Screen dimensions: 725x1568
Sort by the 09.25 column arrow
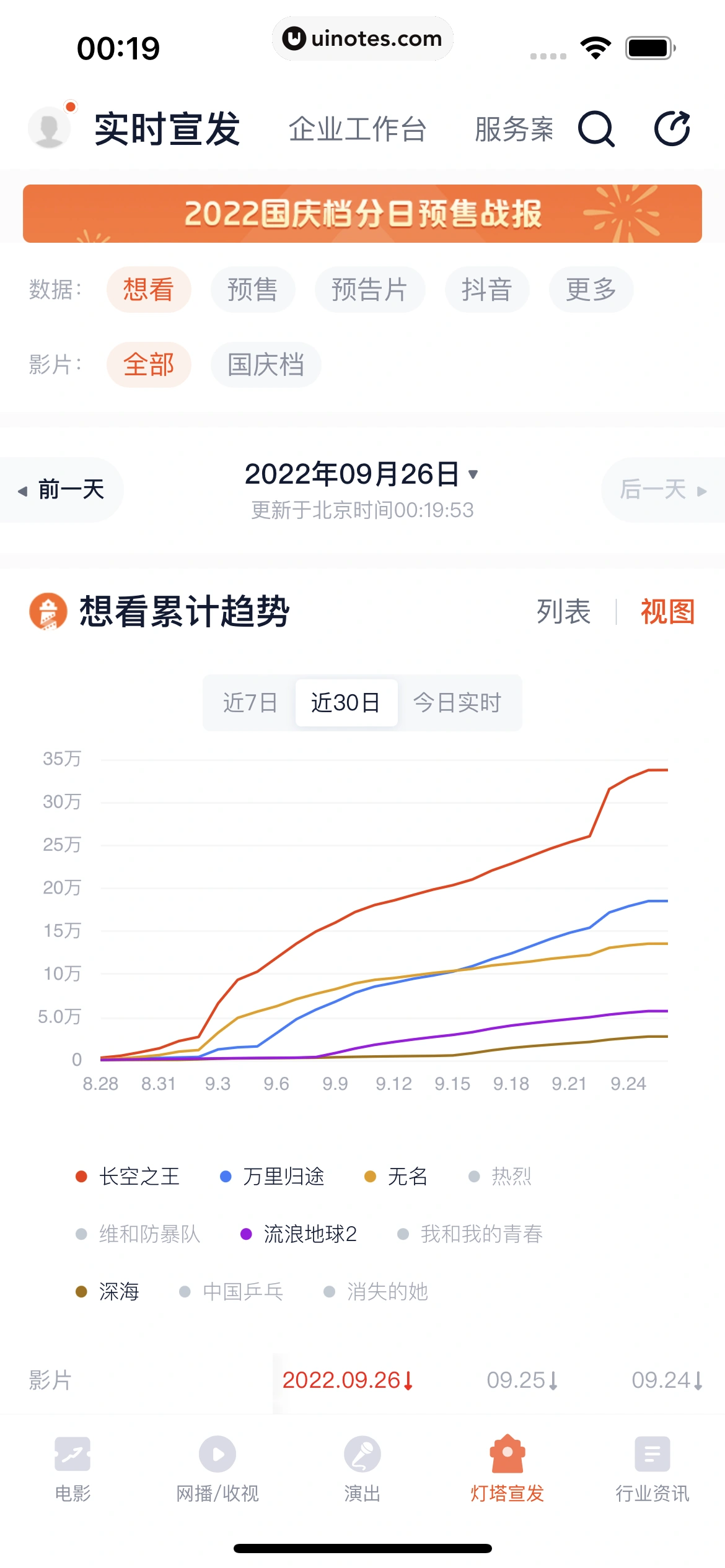[553, 1380]
